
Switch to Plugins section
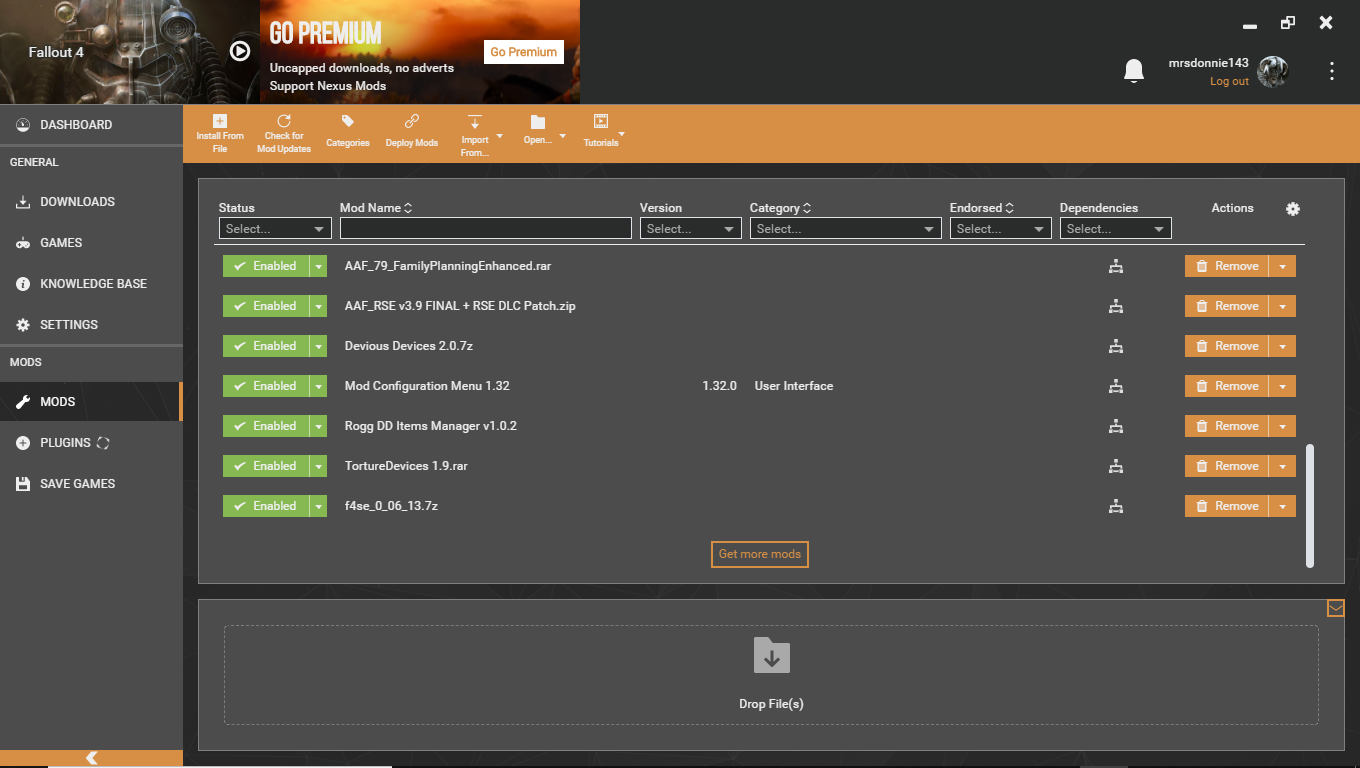point(91,443)
